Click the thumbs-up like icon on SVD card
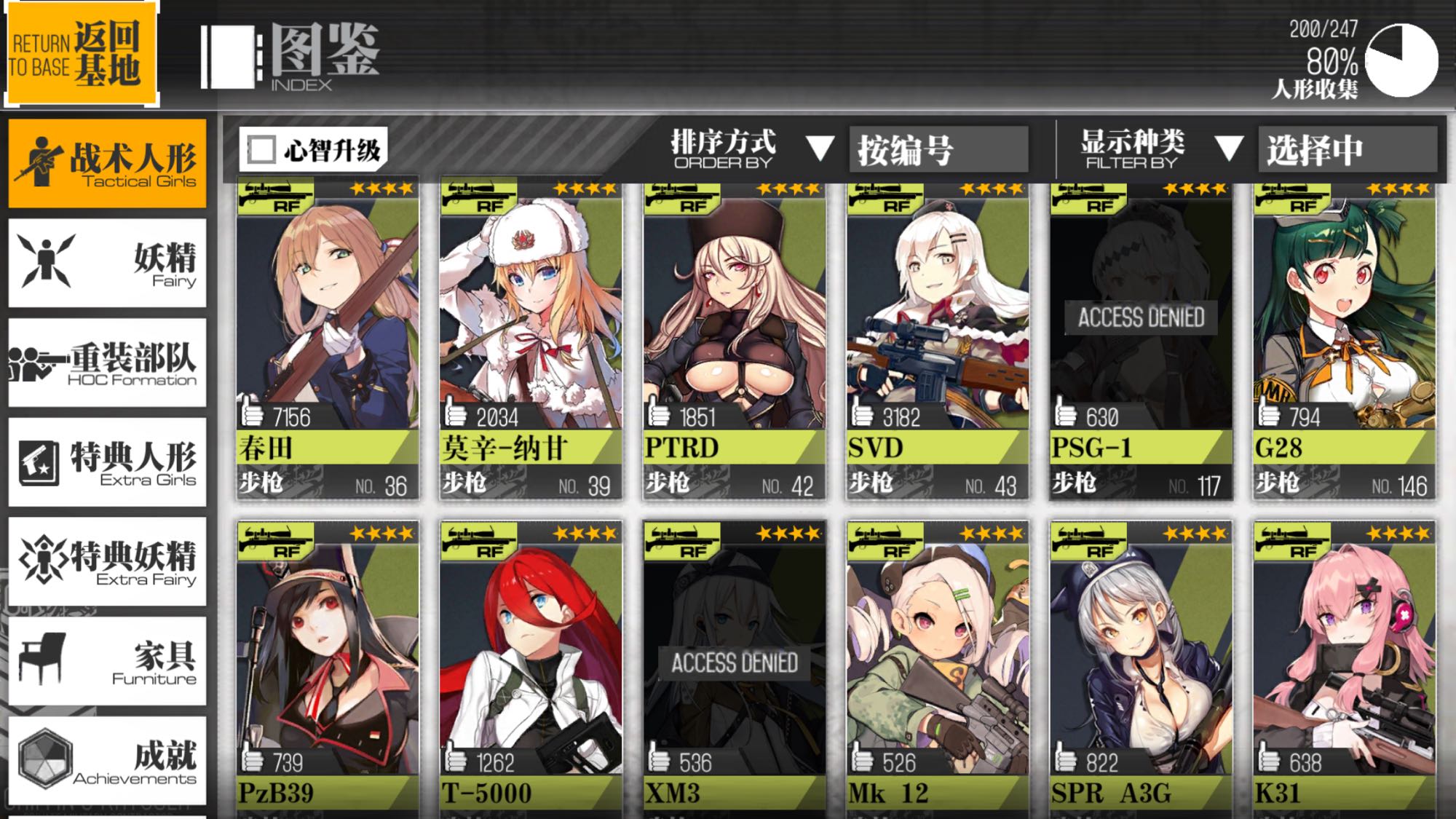1456x819 pixels. (863, 413)
